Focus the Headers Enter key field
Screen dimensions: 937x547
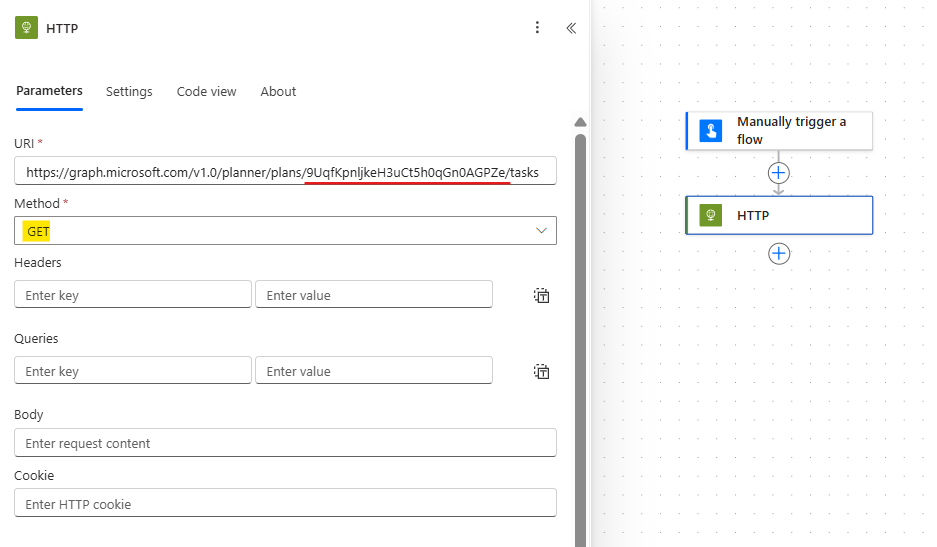(x=133, y=295)
